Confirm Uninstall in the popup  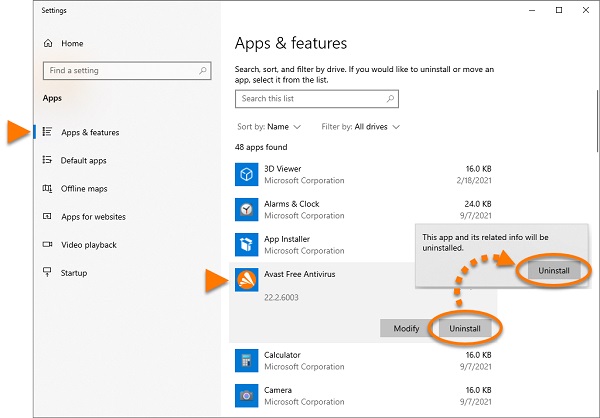point(554,271)
